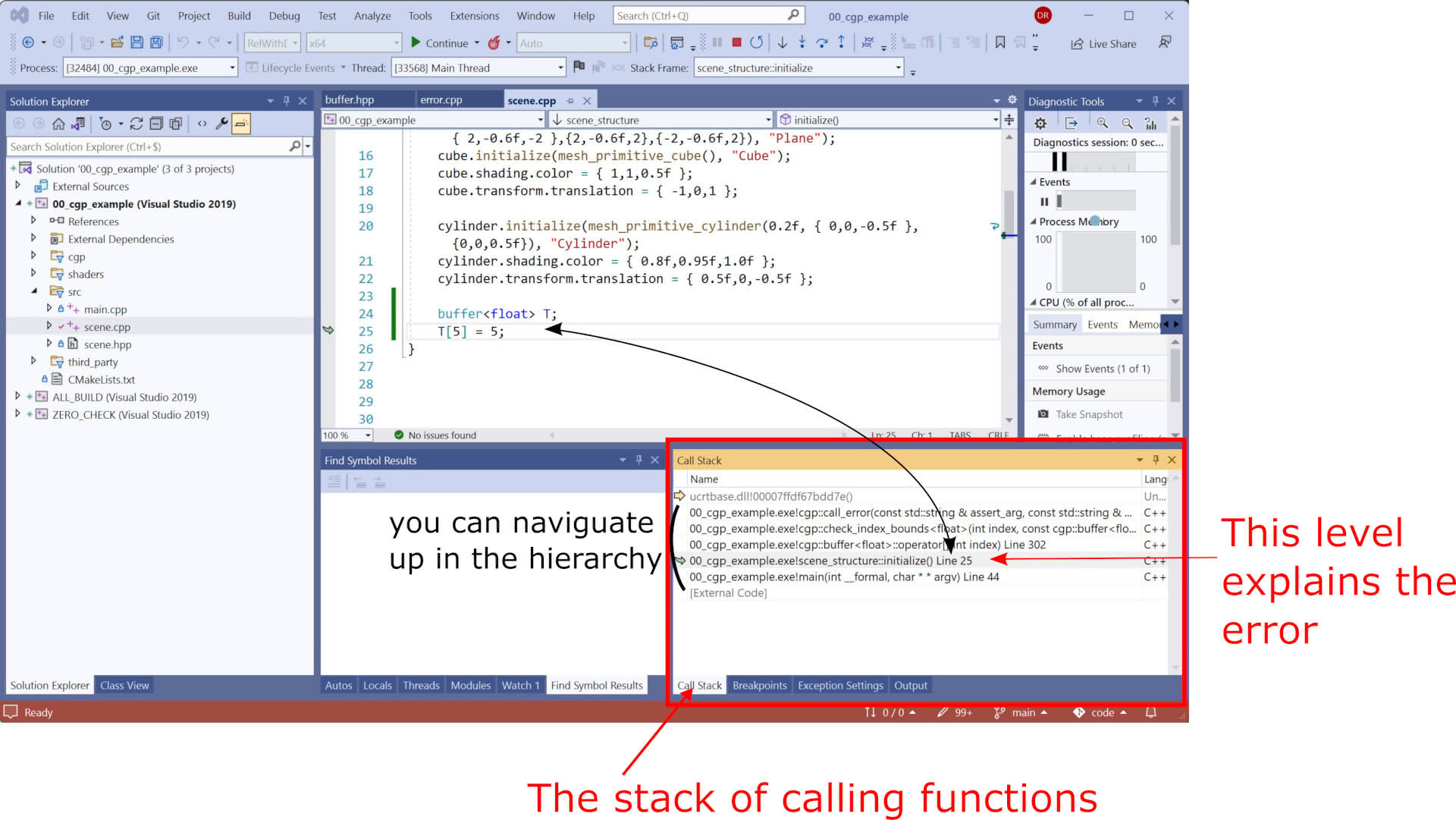The image size is (1456, 820).
Task: Click the Pending Changes Filter clock icon
Action: [105, 124]
